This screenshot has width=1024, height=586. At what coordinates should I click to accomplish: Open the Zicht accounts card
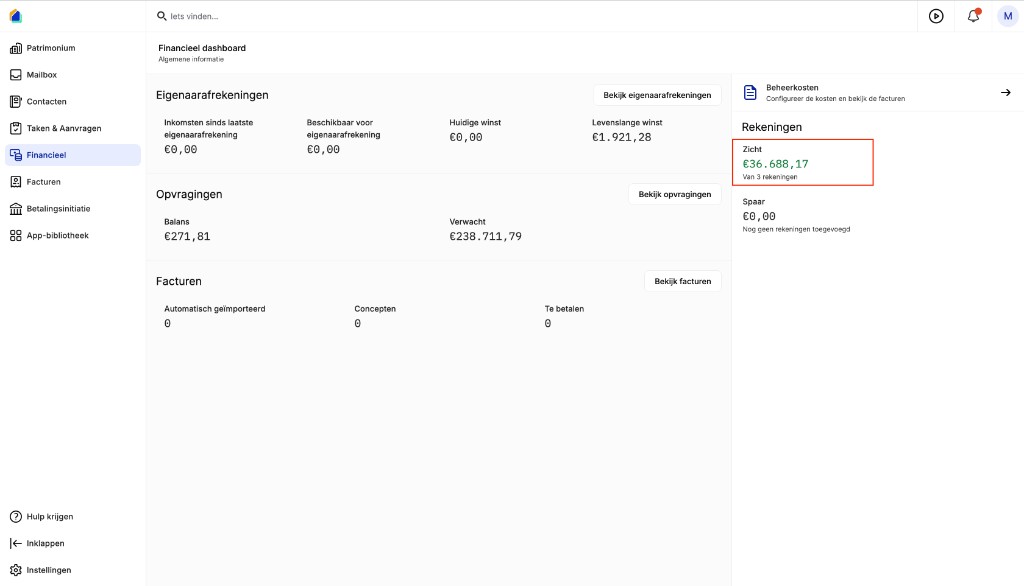tap(803, 163)
